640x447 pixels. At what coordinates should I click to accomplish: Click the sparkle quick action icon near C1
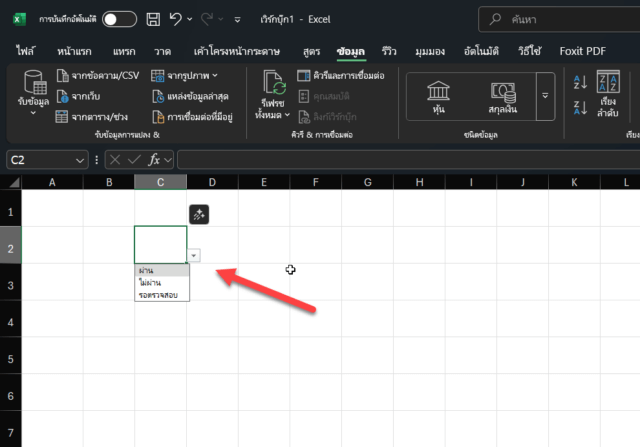[199, 214]
